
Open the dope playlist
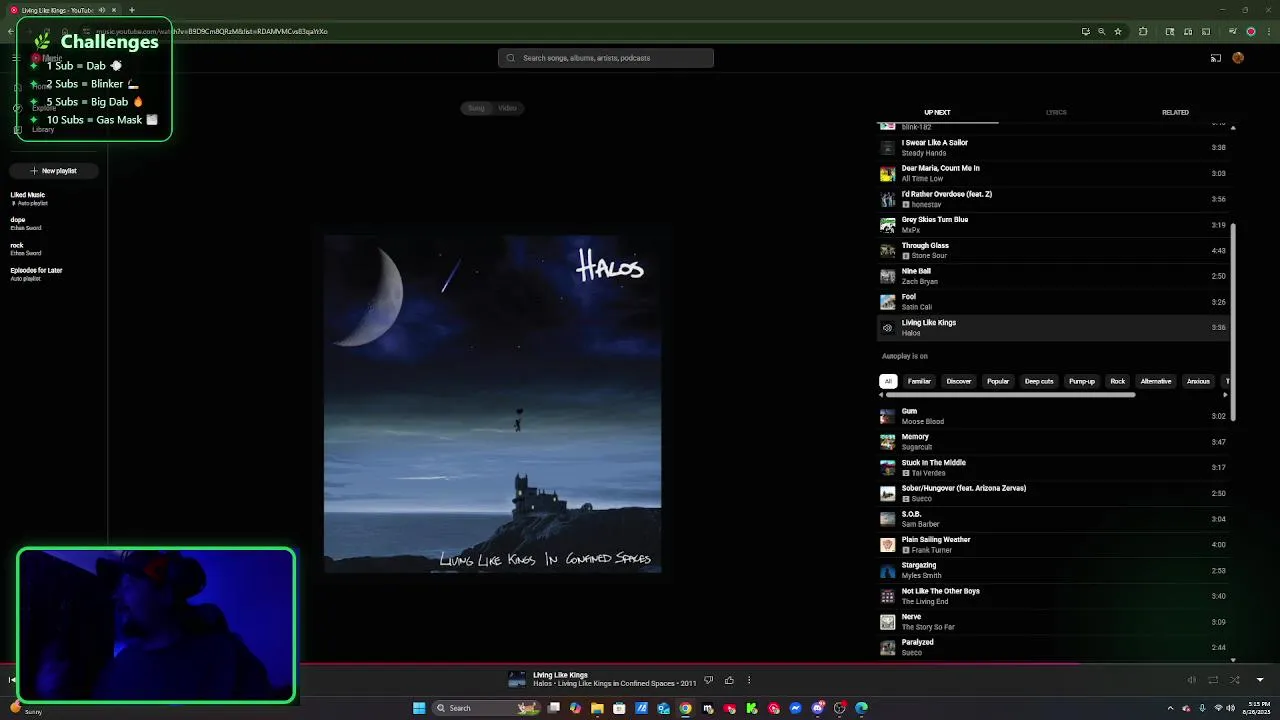pyautogui.click(x=25, y=223)
